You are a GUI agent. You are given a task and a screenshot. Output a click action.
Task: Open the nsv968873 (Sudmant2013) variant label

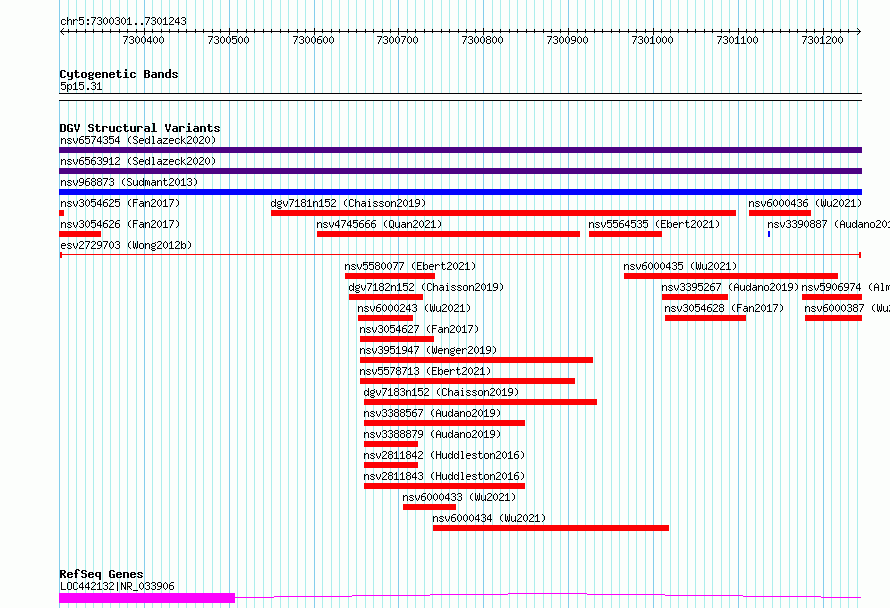coord(129,182)
